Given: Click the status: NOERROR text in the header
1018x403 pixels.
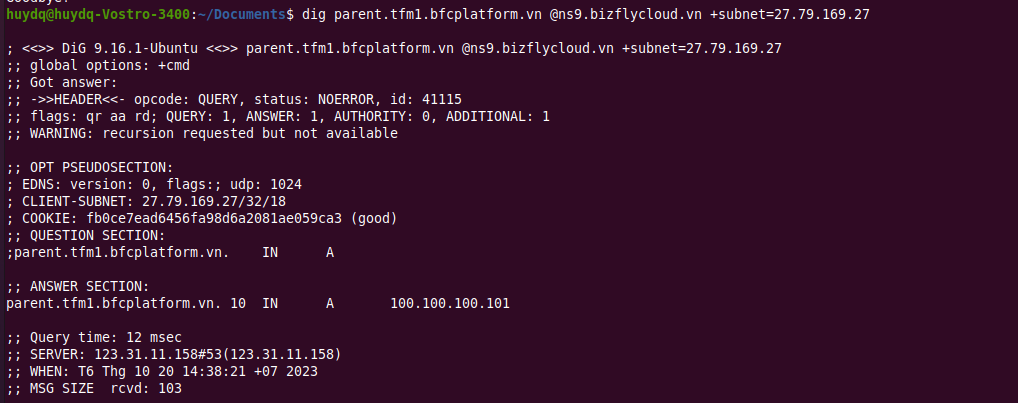Looking at the screenshot, I should [x=314, y=99].
